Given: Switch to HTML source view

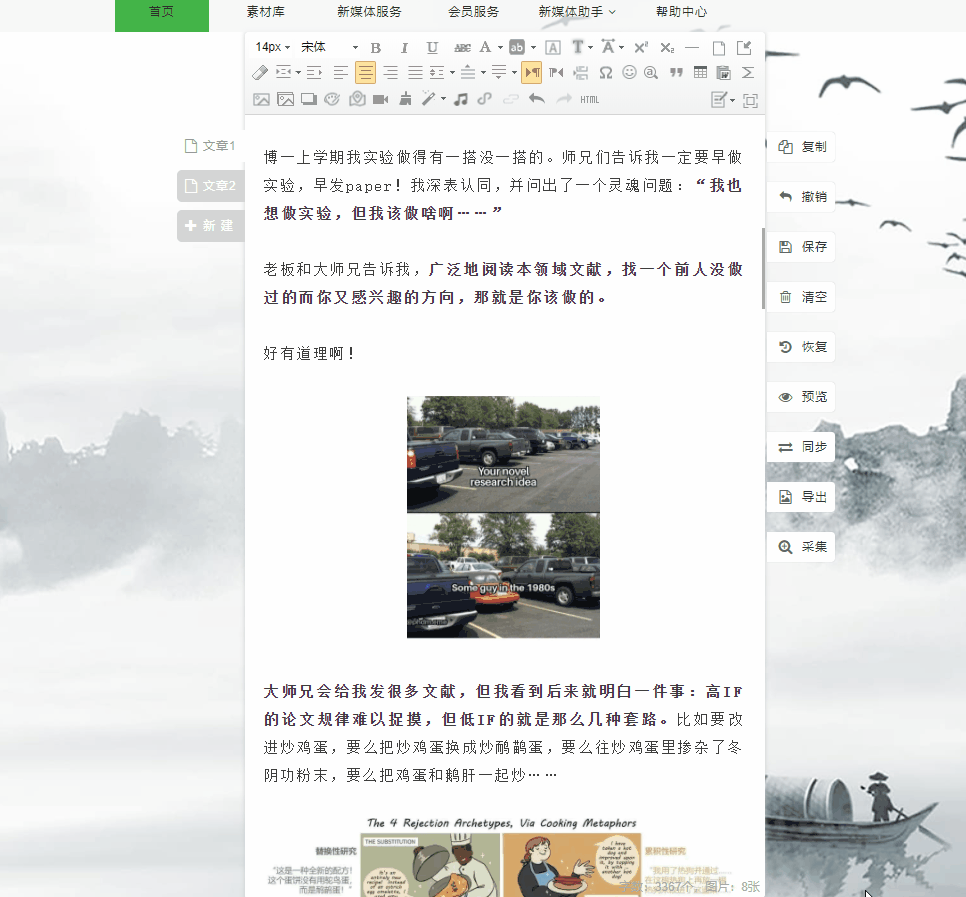Looking at the screenshot, I should (588, 99).
